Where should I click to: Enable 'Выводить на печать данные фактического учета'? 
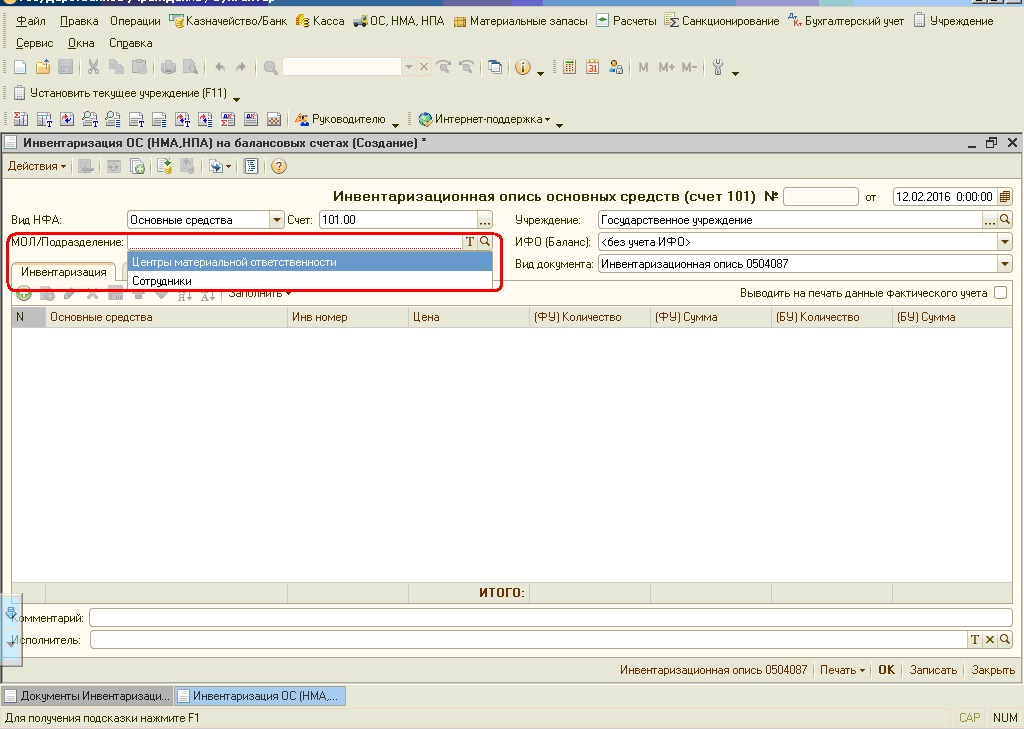1000,293
